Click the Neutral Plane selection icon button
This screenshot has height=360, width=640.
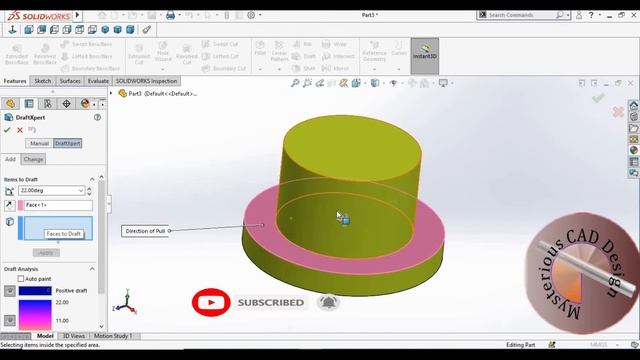pos(9,205)
